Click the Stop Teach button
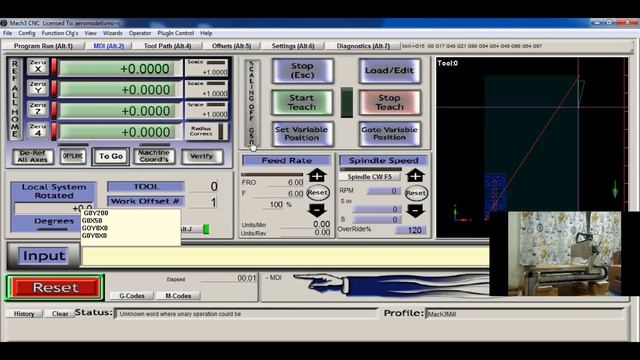 click(389, 102)
